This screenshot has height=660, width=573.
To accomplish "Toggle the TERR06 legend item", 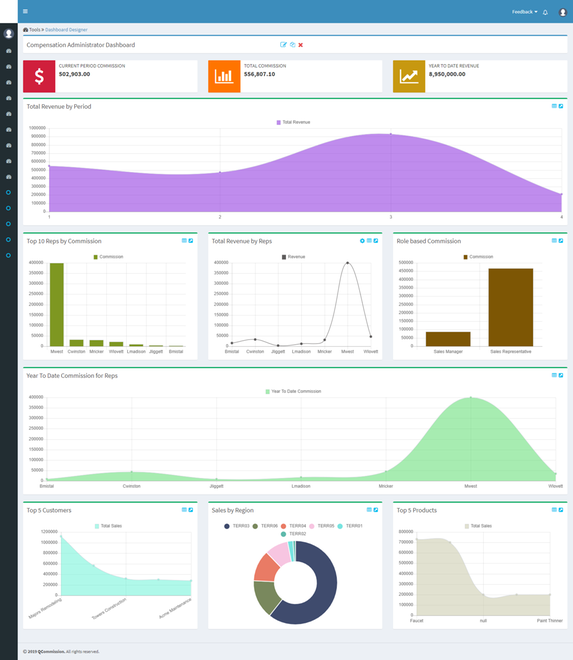I will (x=265, y=526).
